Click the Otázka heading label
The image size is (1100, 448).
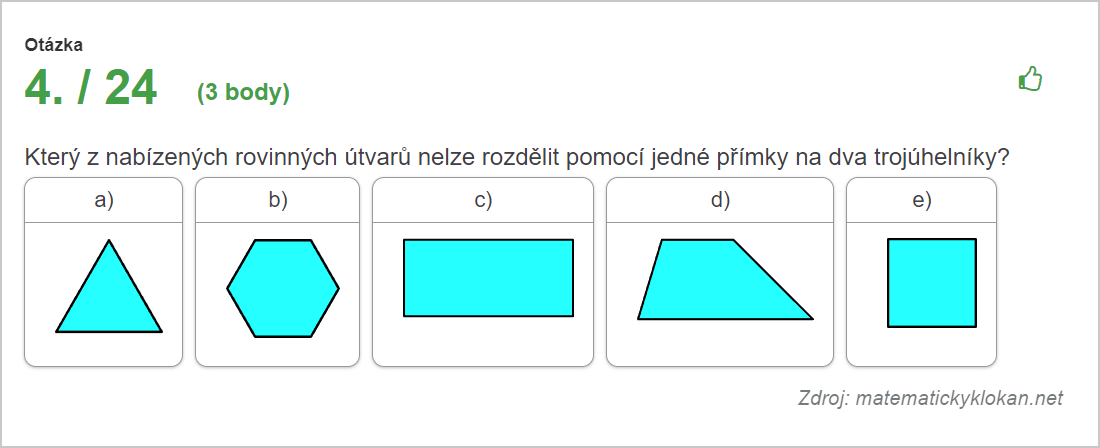[x=53, y=45]
